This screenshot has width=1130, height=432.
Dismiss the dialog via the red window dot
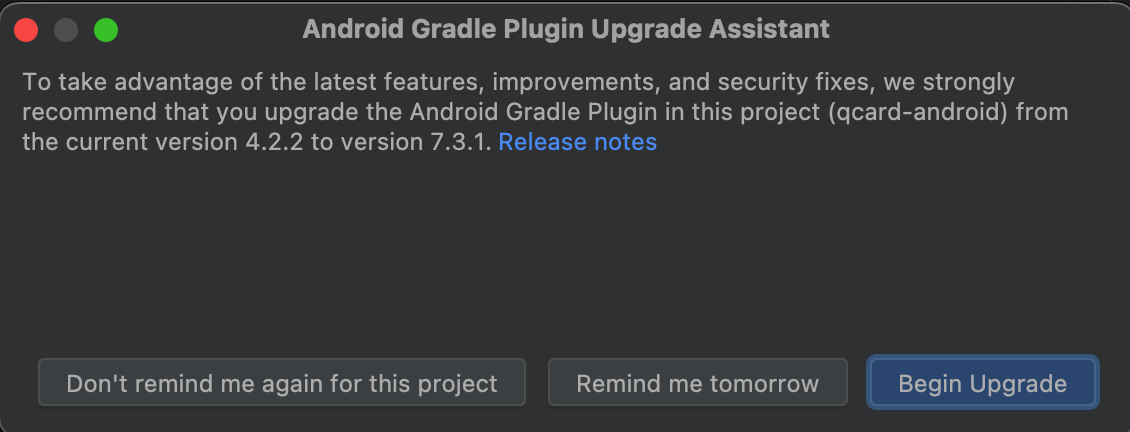click(x=27, y=30)
